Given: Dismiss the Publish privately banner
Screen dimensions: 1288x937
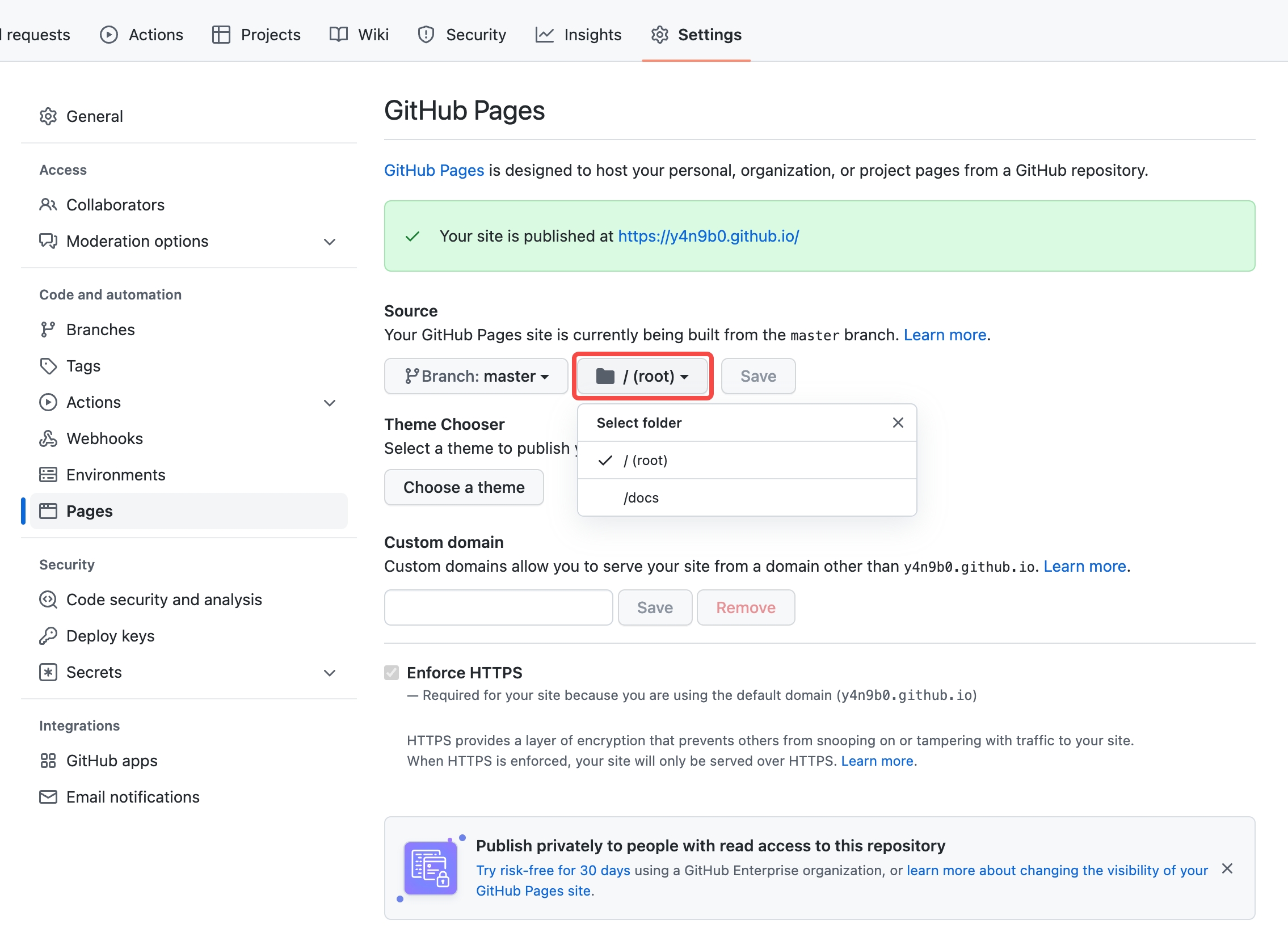Looking at the screenshot, I should click(x=1227, y=869).
